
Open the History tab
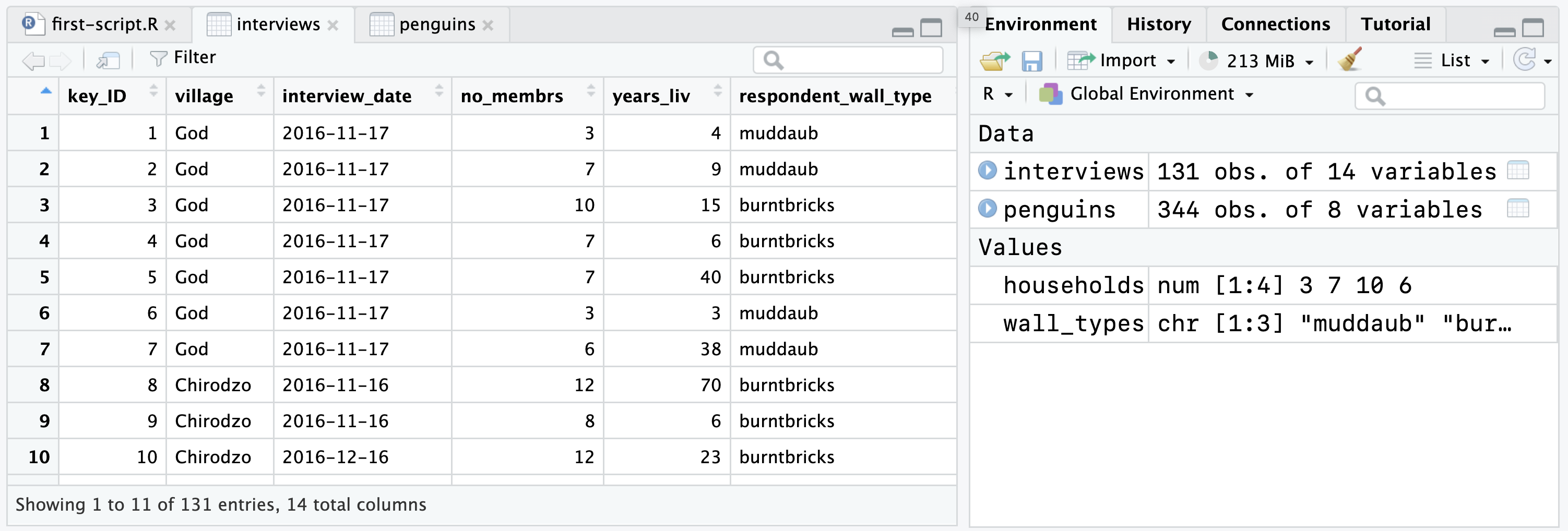pyautogui.click(x=1158, y=23)
